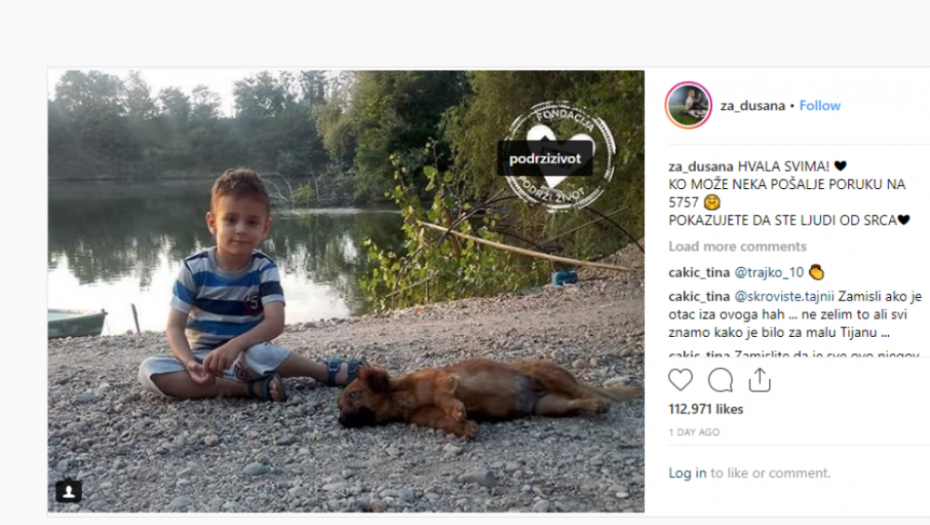
Task: Open the podrzizivot tag on the photo
Action: tap(545, 158)
